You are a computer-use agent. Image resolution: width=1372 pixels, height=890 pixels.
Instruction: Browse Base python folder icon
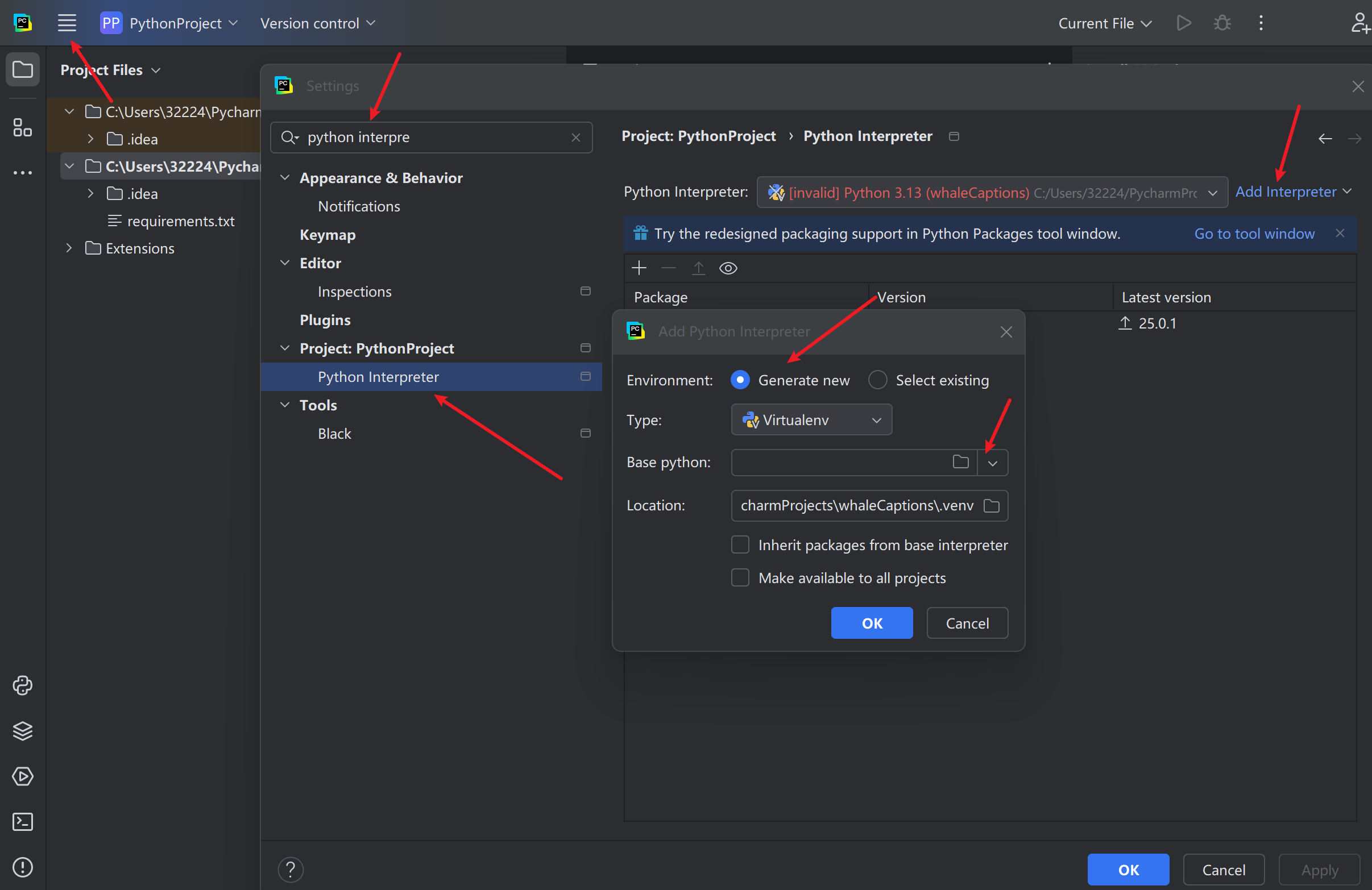point(960,462)
